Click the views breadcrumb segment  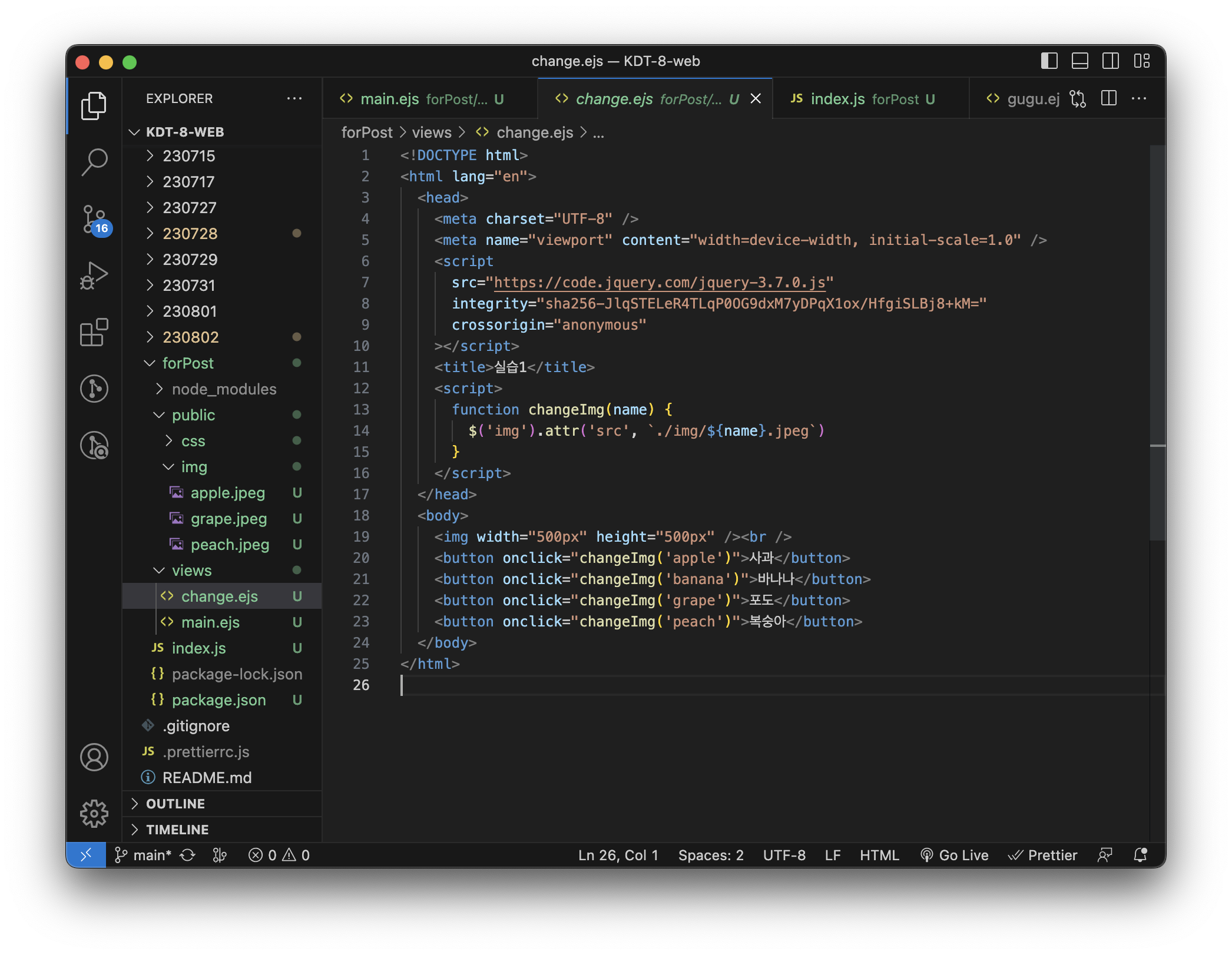[432, 132]
